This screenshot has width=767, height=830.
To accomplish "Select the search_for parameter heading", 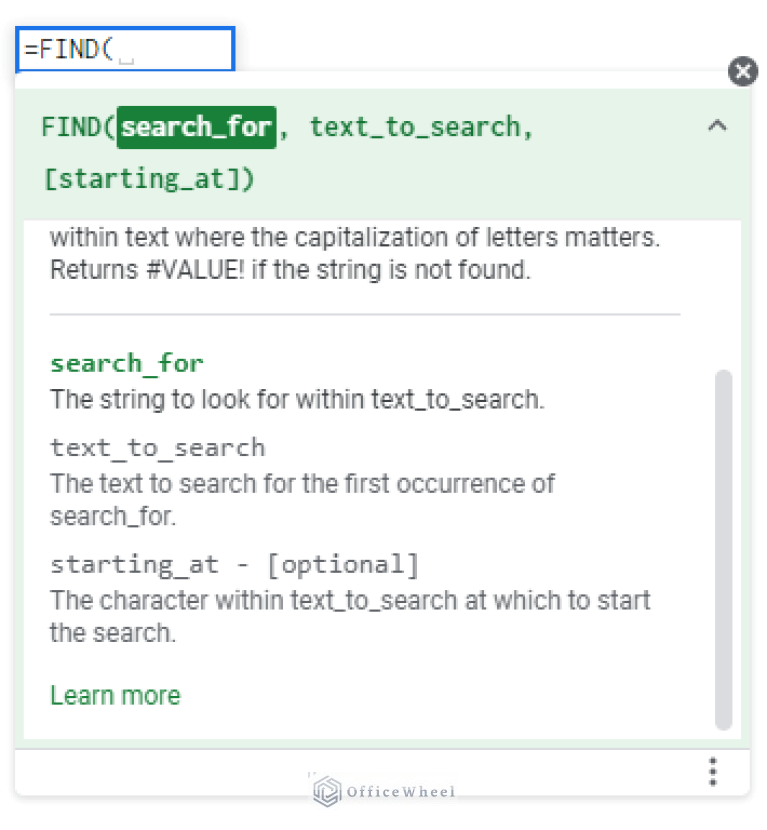I will (x=126, y=363).
